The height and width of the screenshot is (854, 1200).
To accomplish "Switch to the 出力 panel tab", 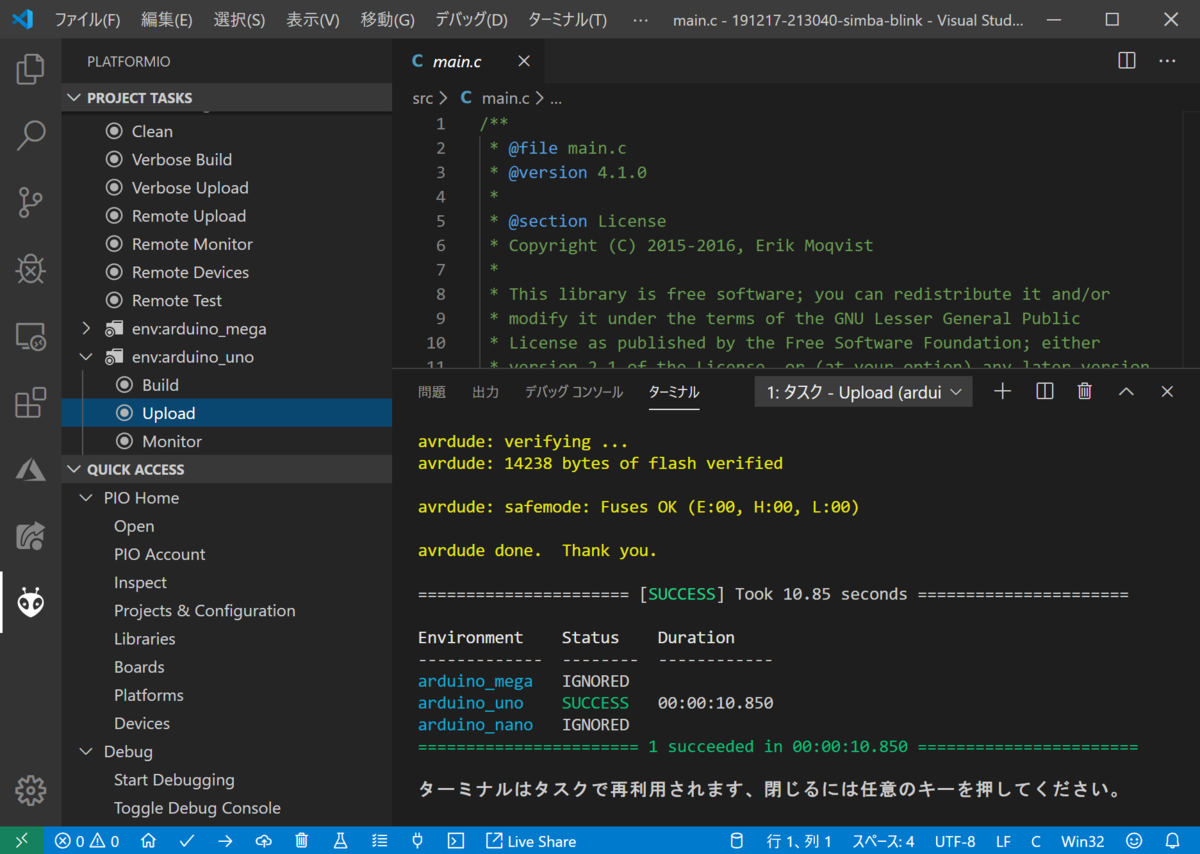I will [485, 392].
